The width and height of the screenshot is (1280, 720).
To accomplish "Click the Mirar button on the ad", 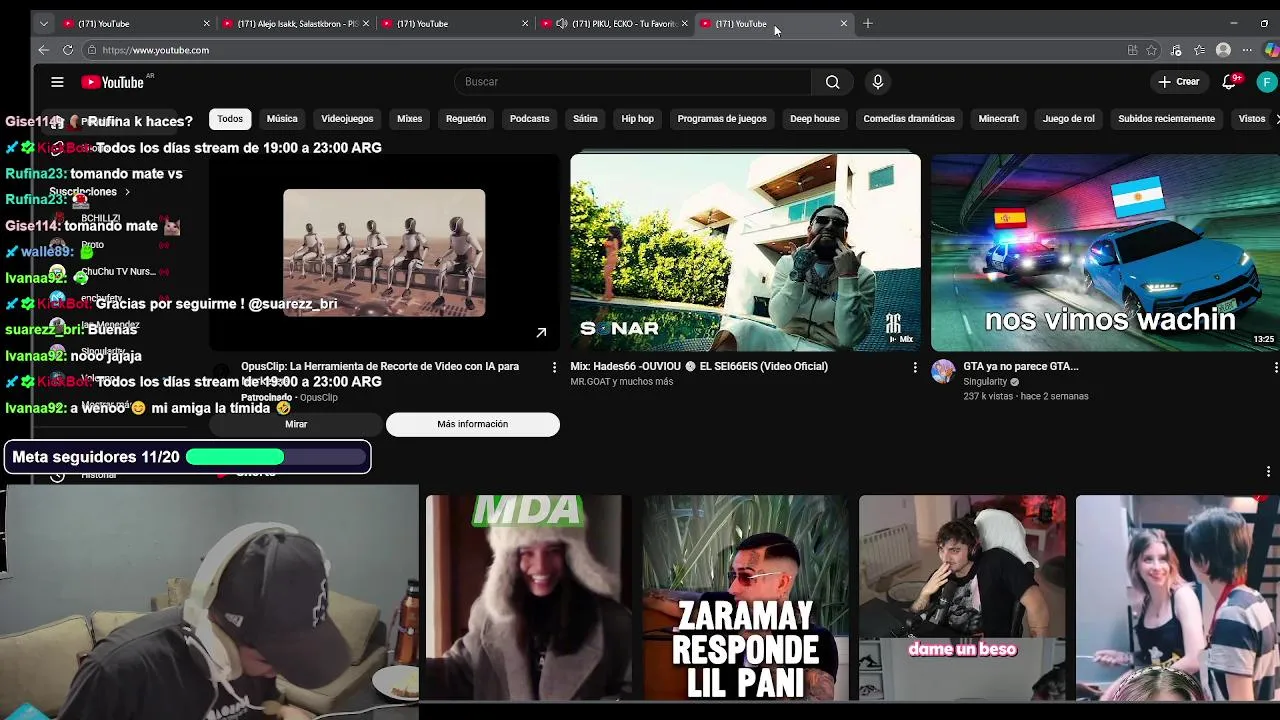I will click(296, 424).
